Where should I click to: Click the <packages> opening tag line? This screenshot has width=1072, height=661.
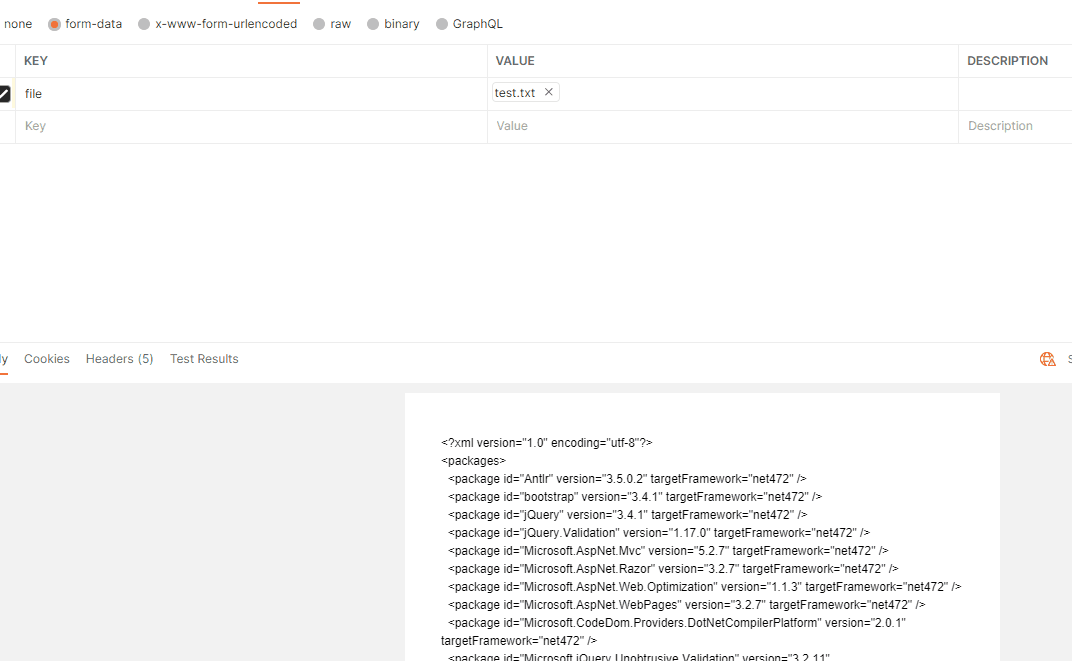(x=473, y=461)
